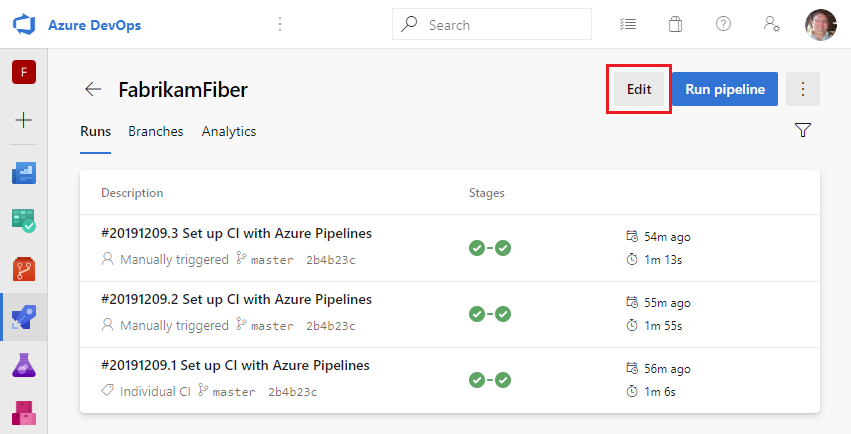Click the '55m ago' timestamp
This screenshot has height=434, width=851.
(667, 303)
